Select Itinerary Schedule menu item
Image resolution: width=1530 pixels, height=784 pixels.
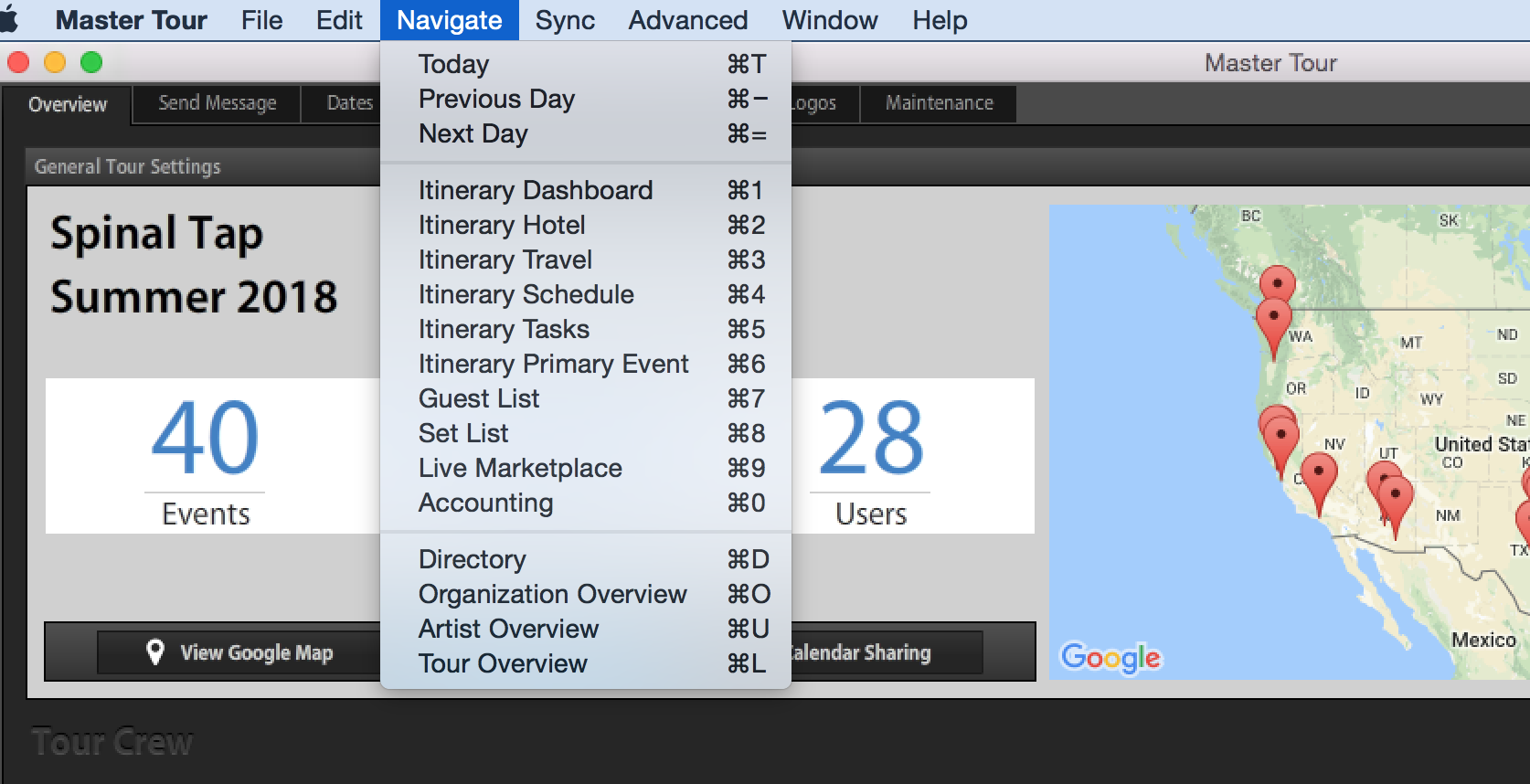point(585,294)
